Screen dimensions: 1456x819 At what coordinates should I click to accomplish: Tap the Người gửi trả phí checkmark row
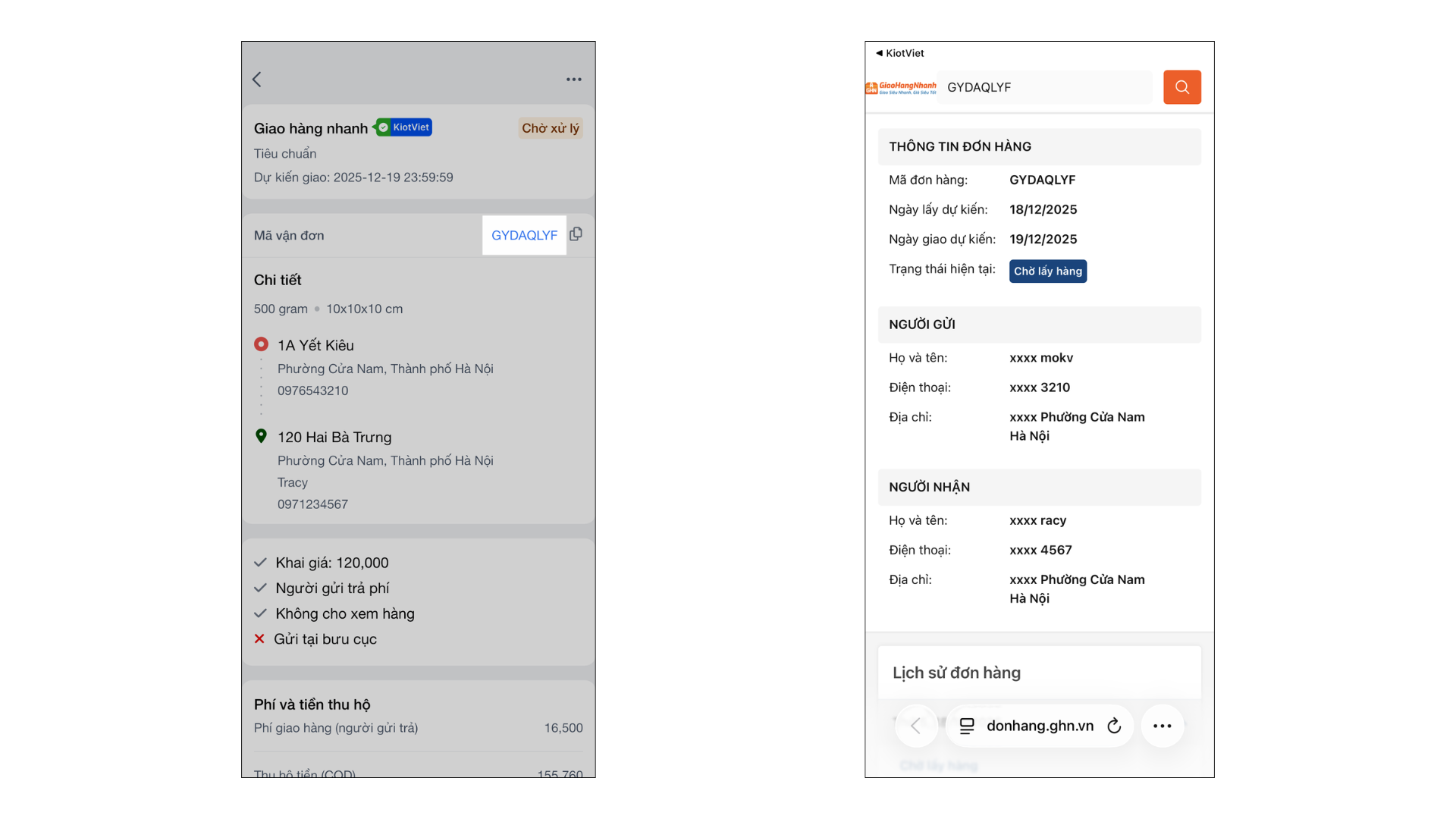[331, 588]
